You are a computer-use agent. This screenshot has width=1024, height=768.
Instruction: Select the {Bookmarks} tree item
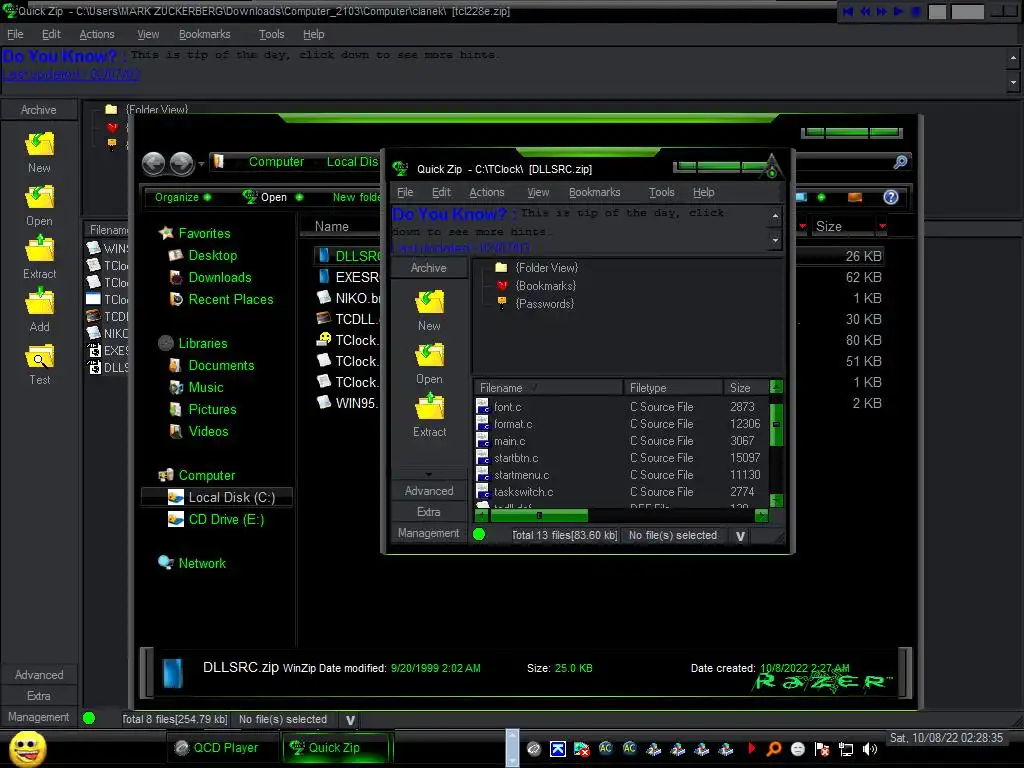click(x=545, y=285)
